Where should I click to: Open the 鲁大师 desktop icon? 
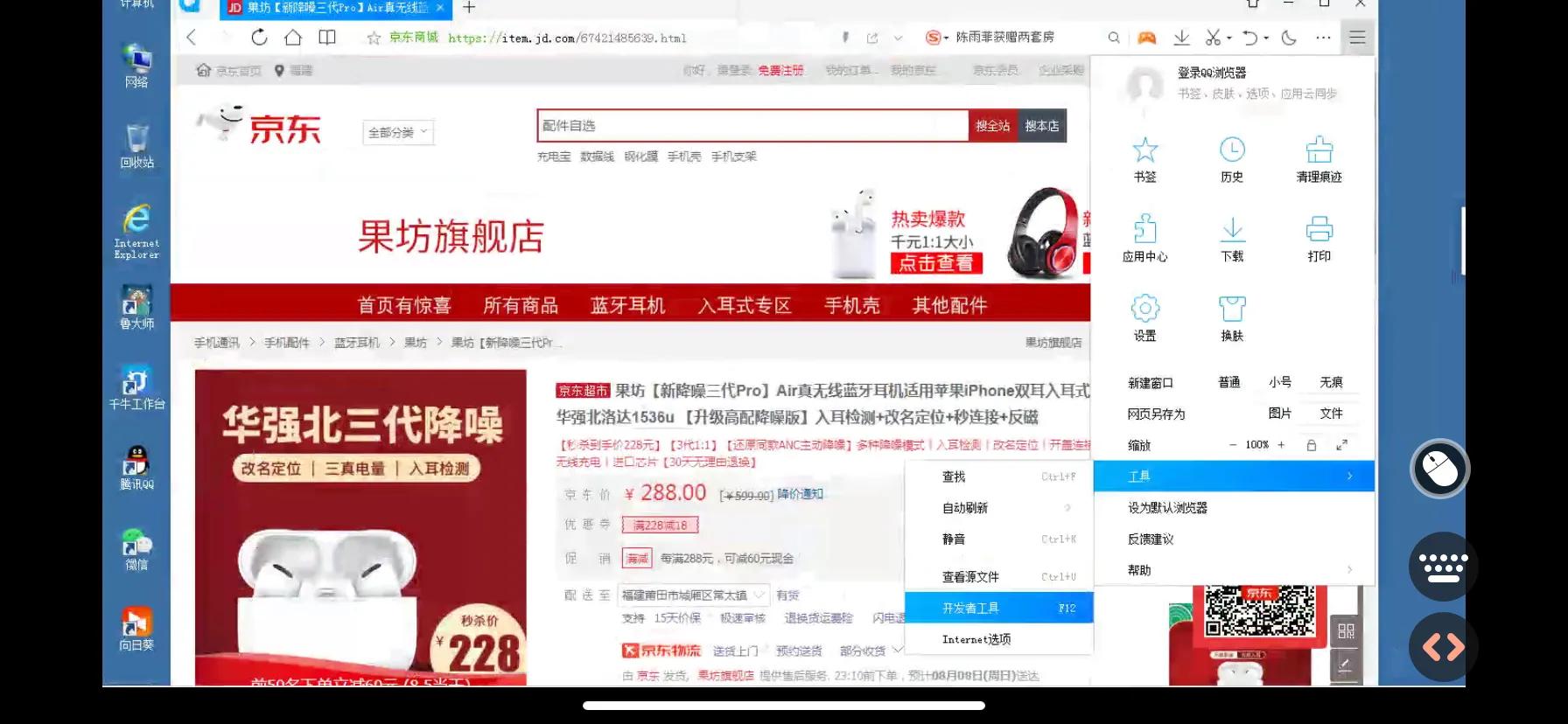tap(136, 307)
